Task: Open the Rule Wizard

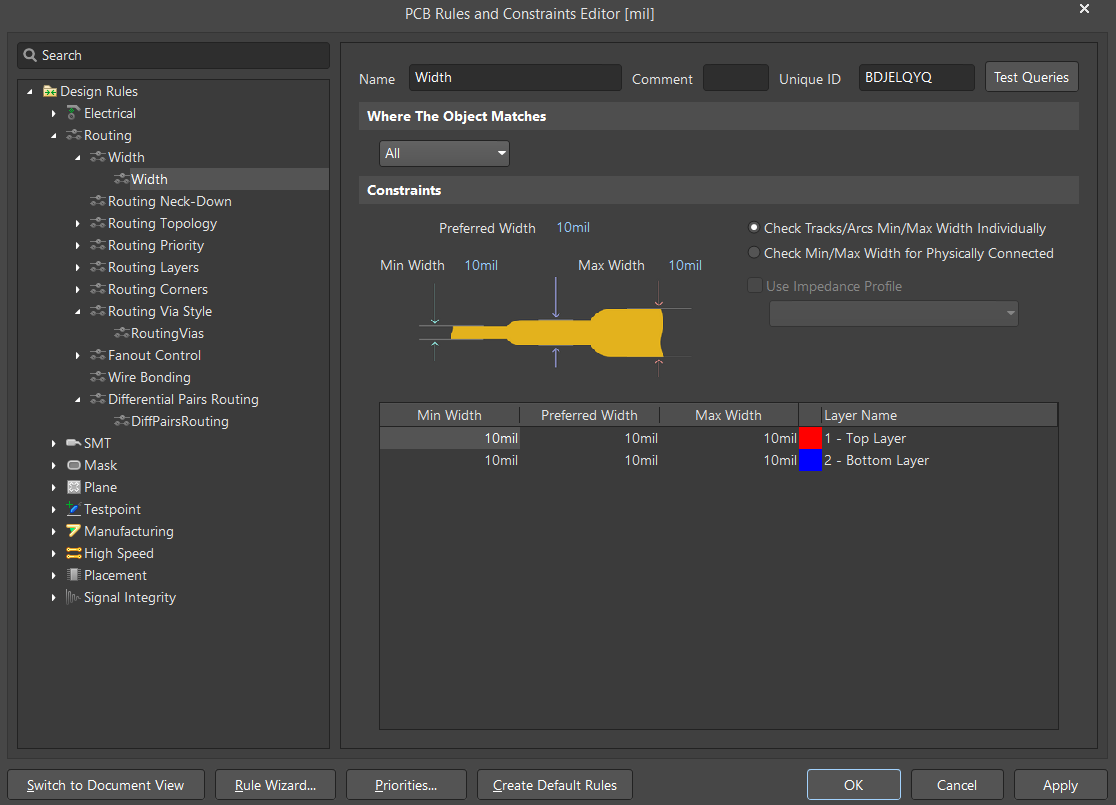Action: point(275,785)
